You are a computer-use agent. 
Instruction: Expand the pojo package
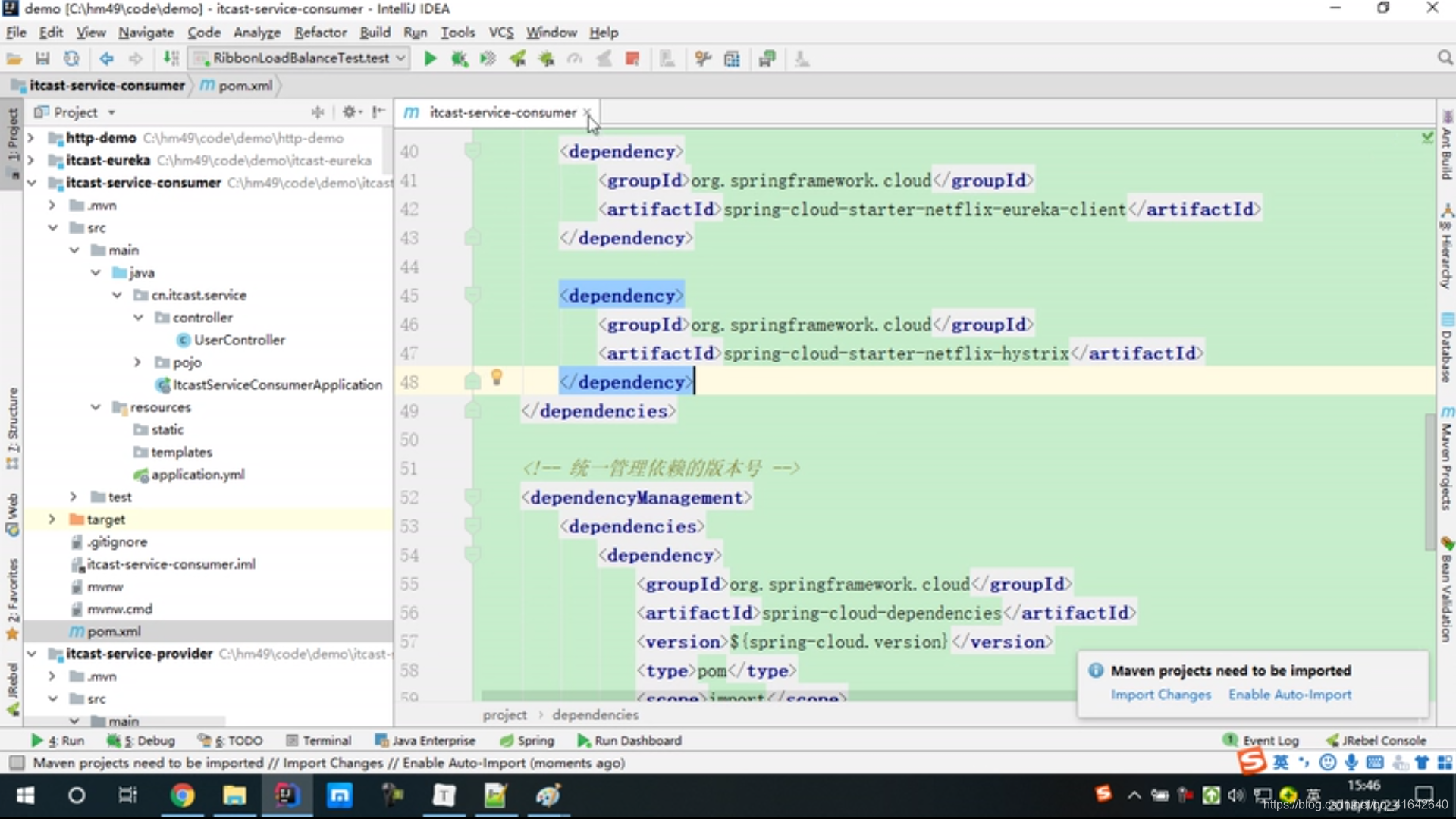(x=137, y=362)
